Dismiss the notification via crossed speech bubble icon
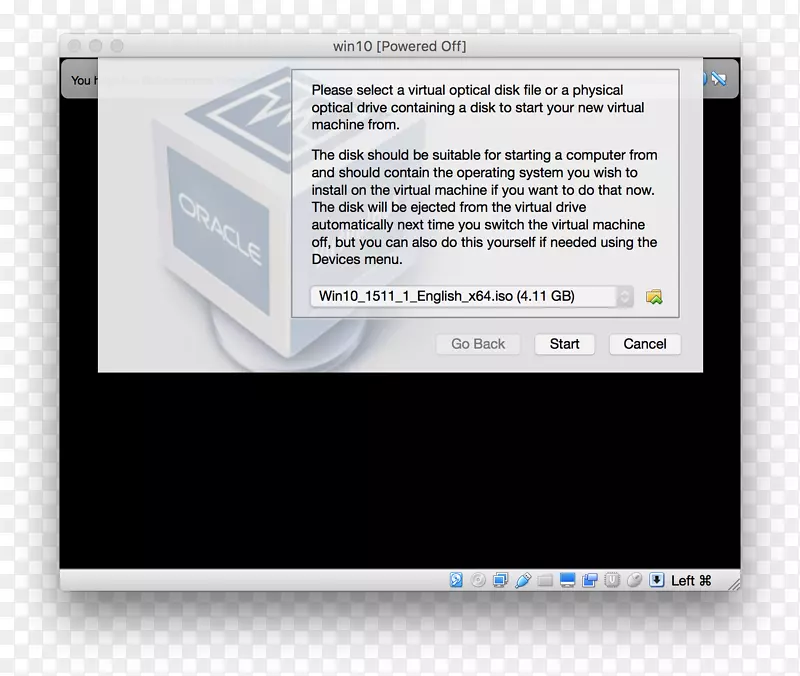 719,79
